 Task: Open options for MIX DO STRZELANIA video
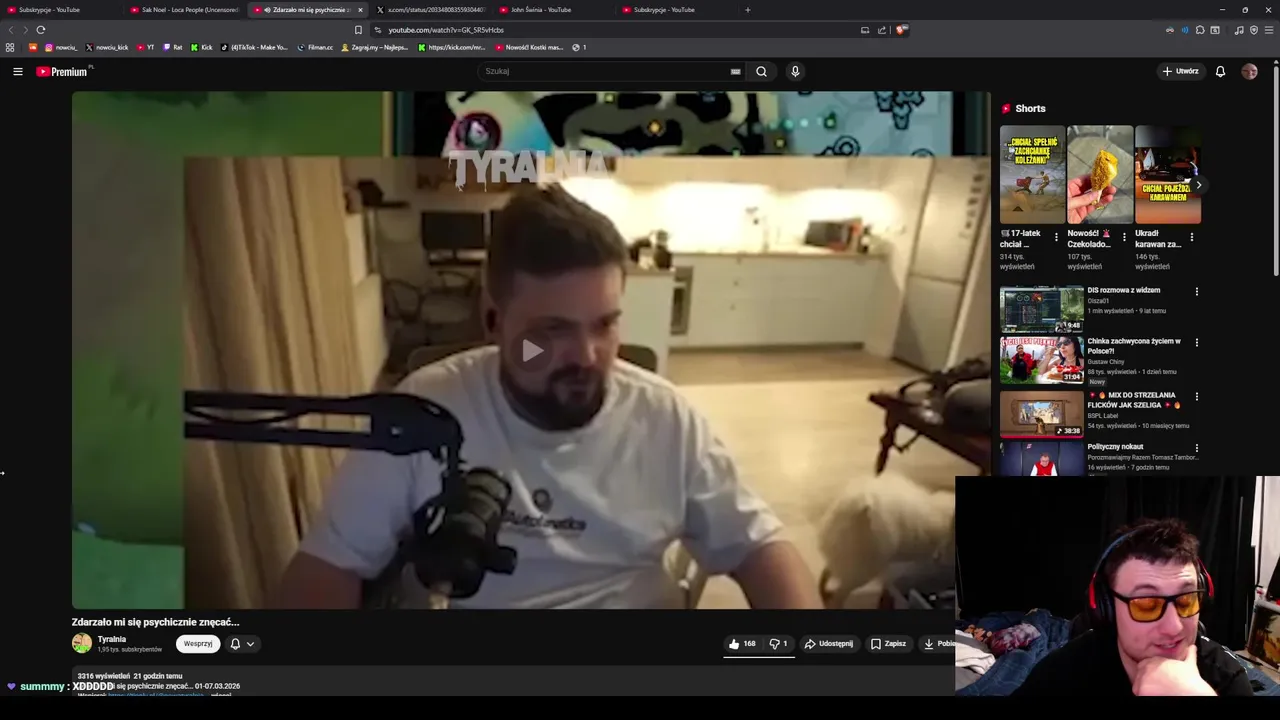pyautogui.click(x=1197, y=397)
